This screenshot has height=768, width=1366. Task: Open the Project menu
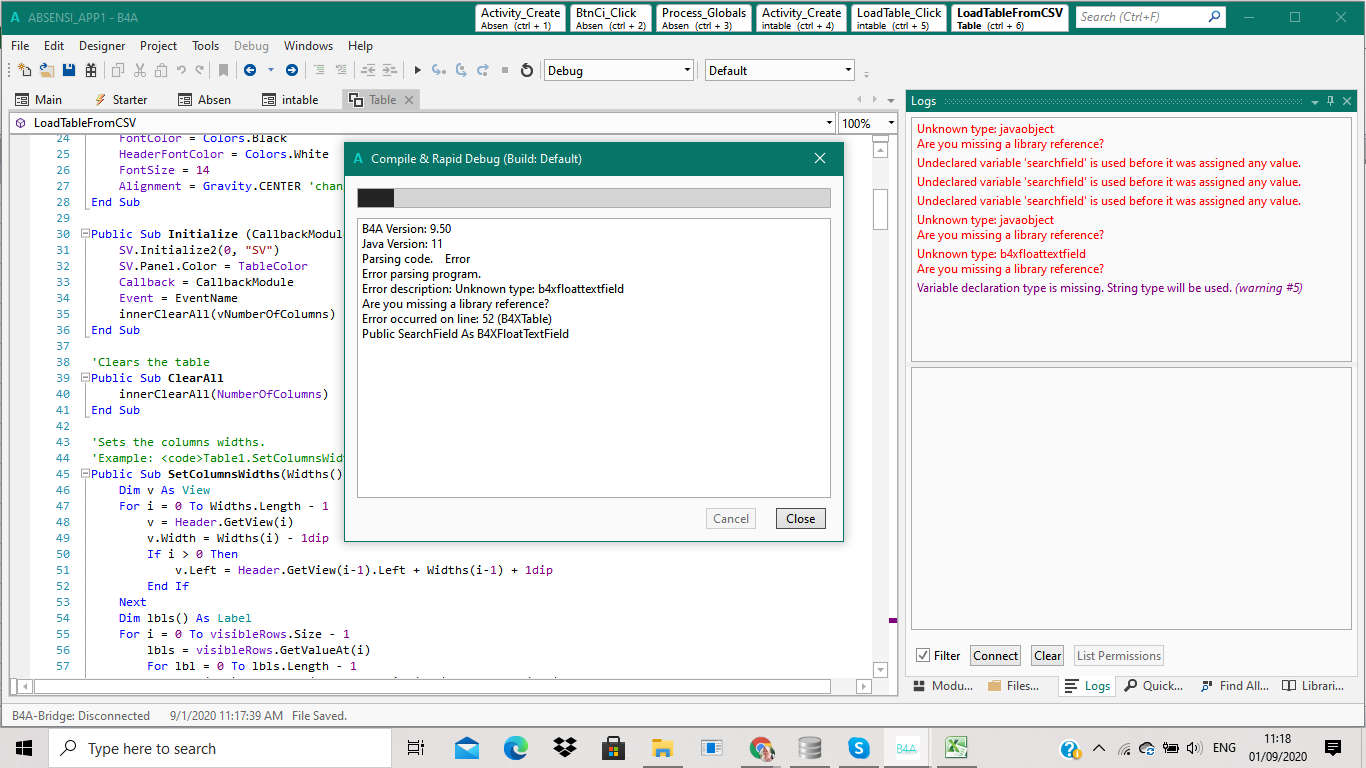pos(158,46)
